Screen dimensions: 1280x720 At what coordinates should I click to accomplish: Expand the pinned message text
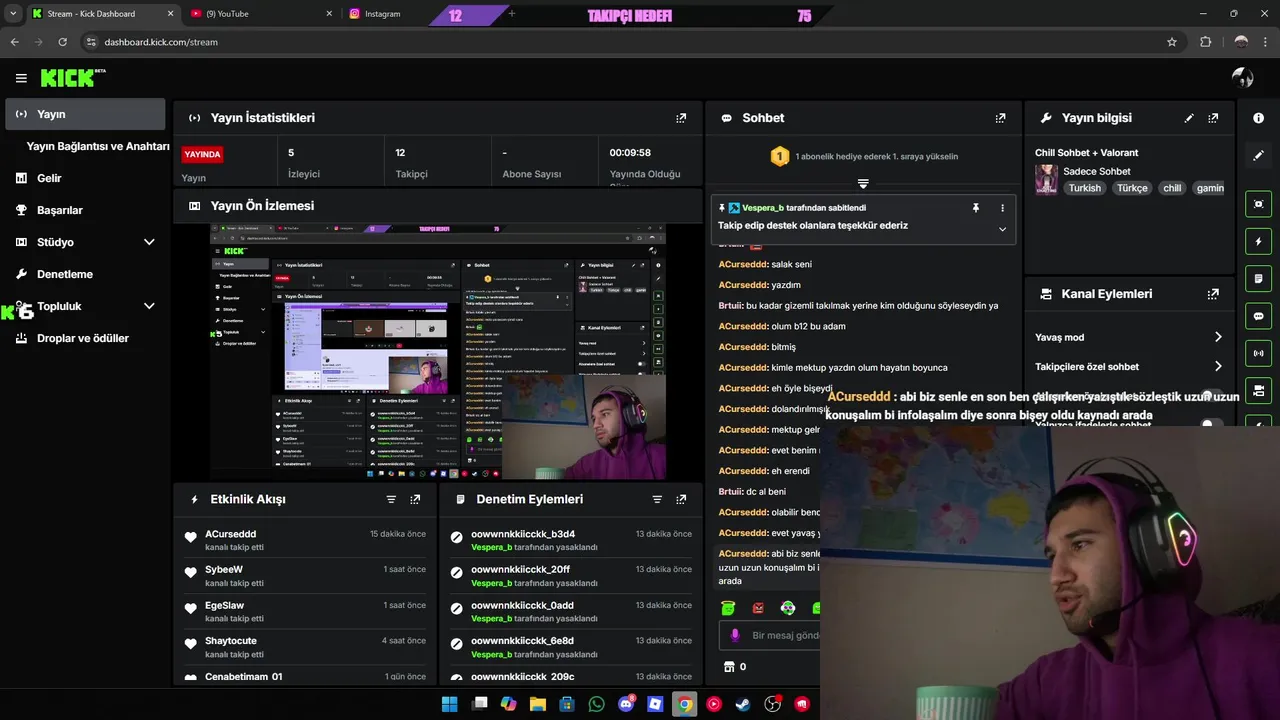pyautogui.click(x=1002, y=229)
